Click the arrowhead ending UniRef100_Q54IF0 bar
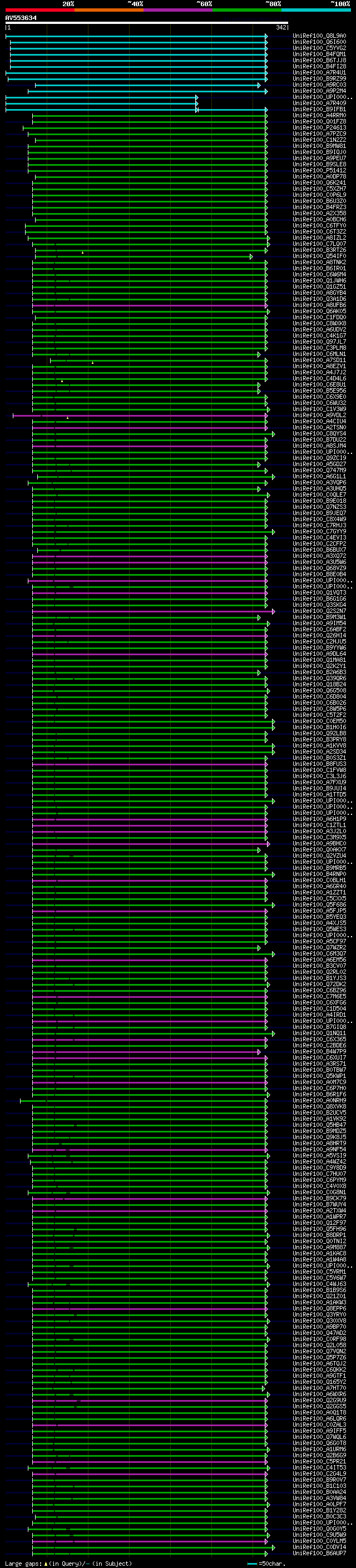 [251, 256]
